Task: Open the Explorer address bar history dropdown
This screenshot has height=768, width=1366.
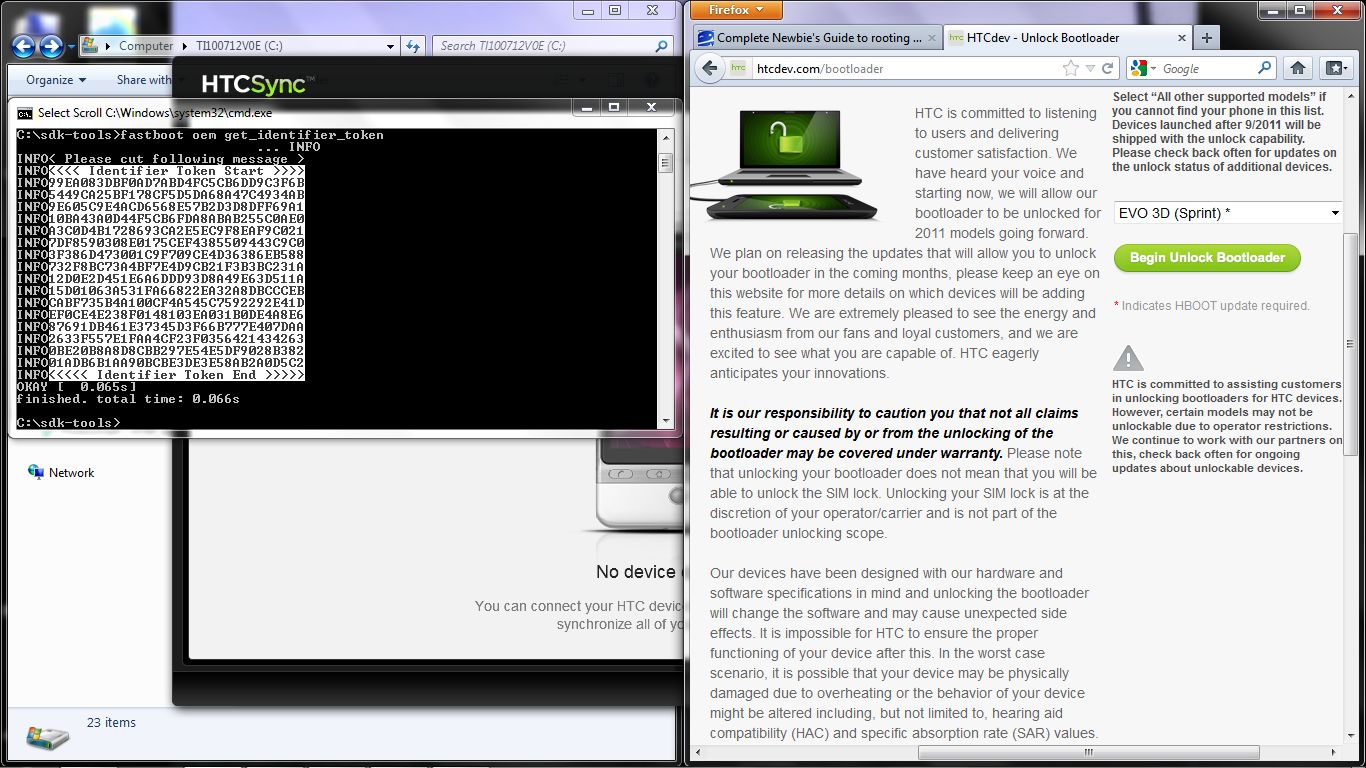Action: tap(391, 46)
